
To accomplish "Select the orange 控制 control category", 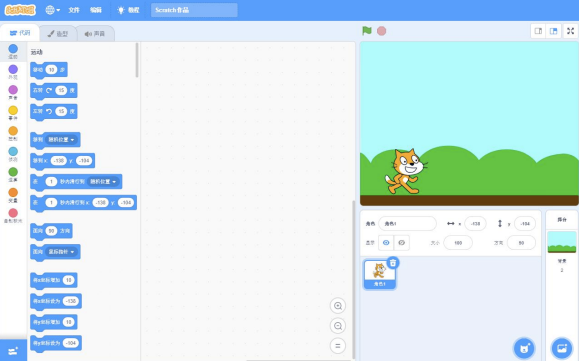I will (x=13, y=134).
